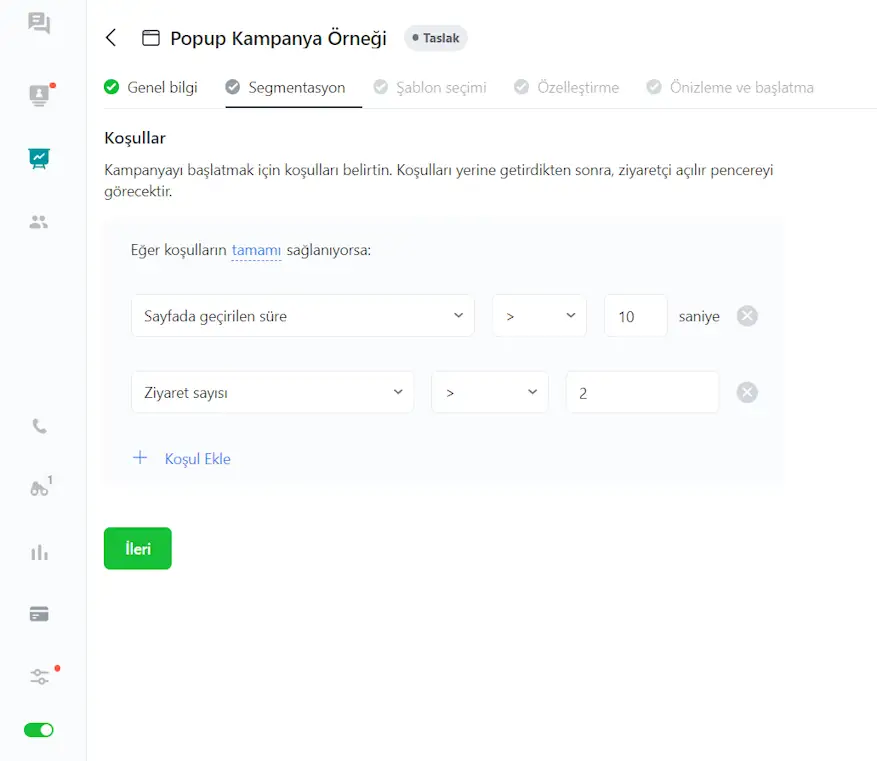The image size is (877, 761).
Task: Select the campaigns presentation chart icon
Action: 39,158
